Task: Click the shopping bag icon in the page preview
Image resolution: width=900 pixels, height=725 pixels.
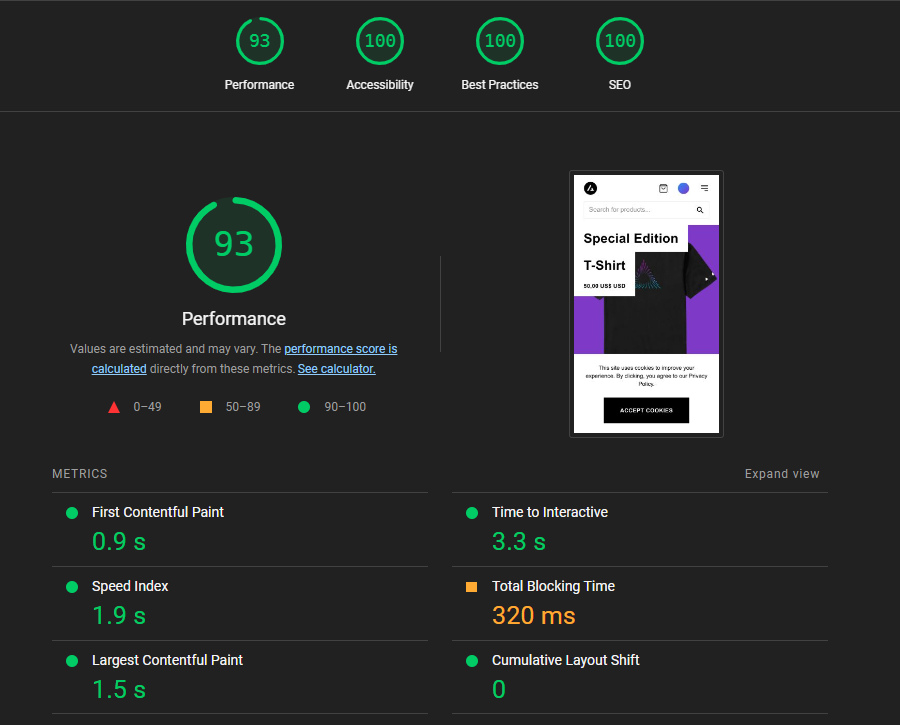Action: (663, 188)
